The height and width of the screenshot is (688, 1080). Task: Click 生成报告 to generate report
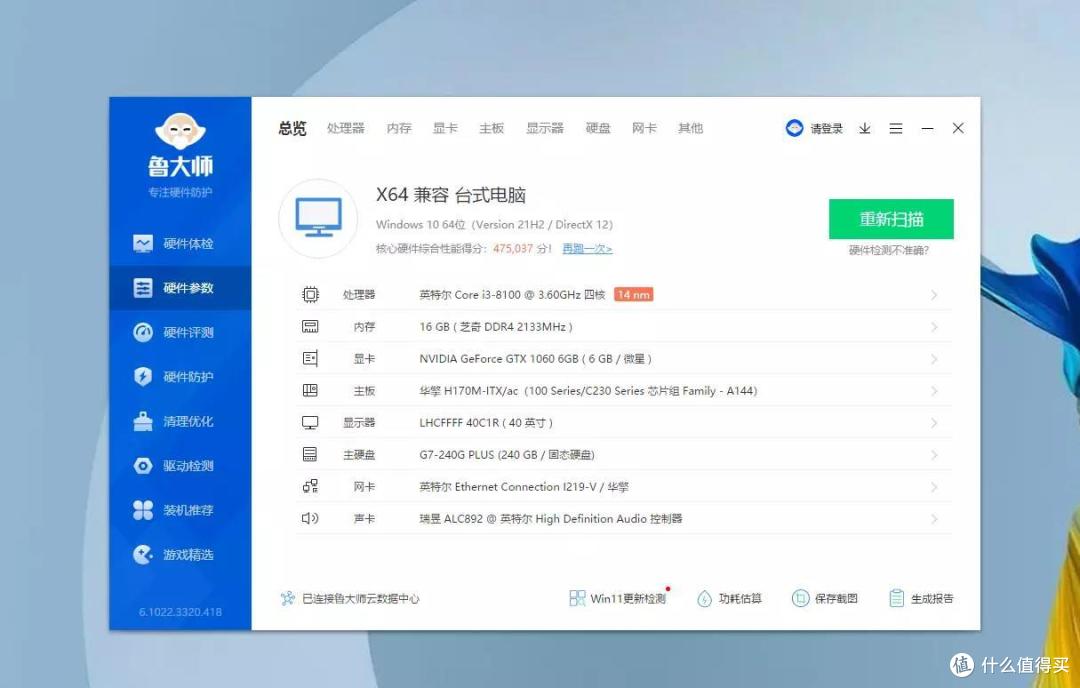tap(922, 598)
